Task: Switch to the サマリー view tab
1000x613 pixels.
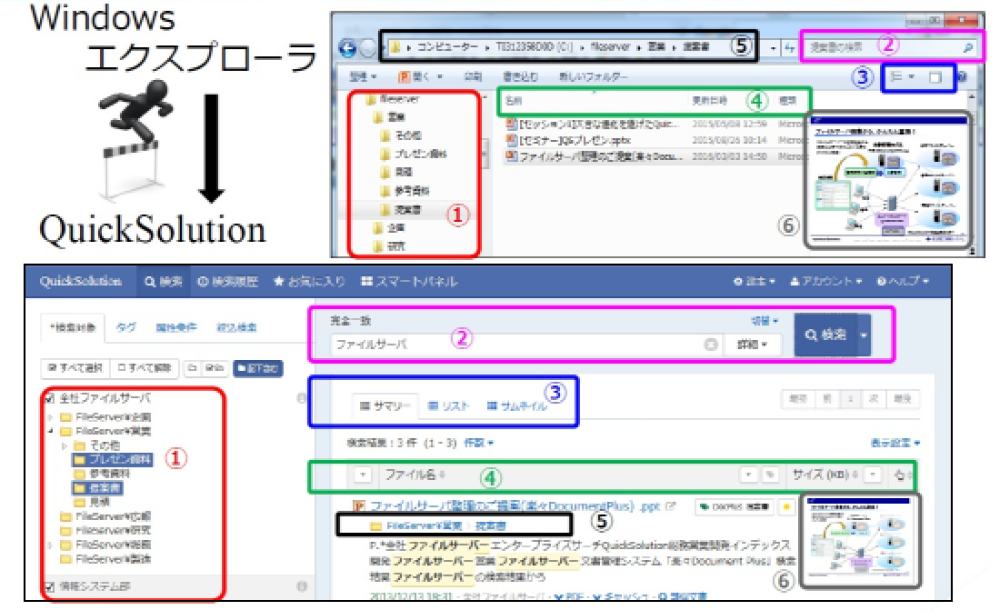Action: tap(385, 406)
